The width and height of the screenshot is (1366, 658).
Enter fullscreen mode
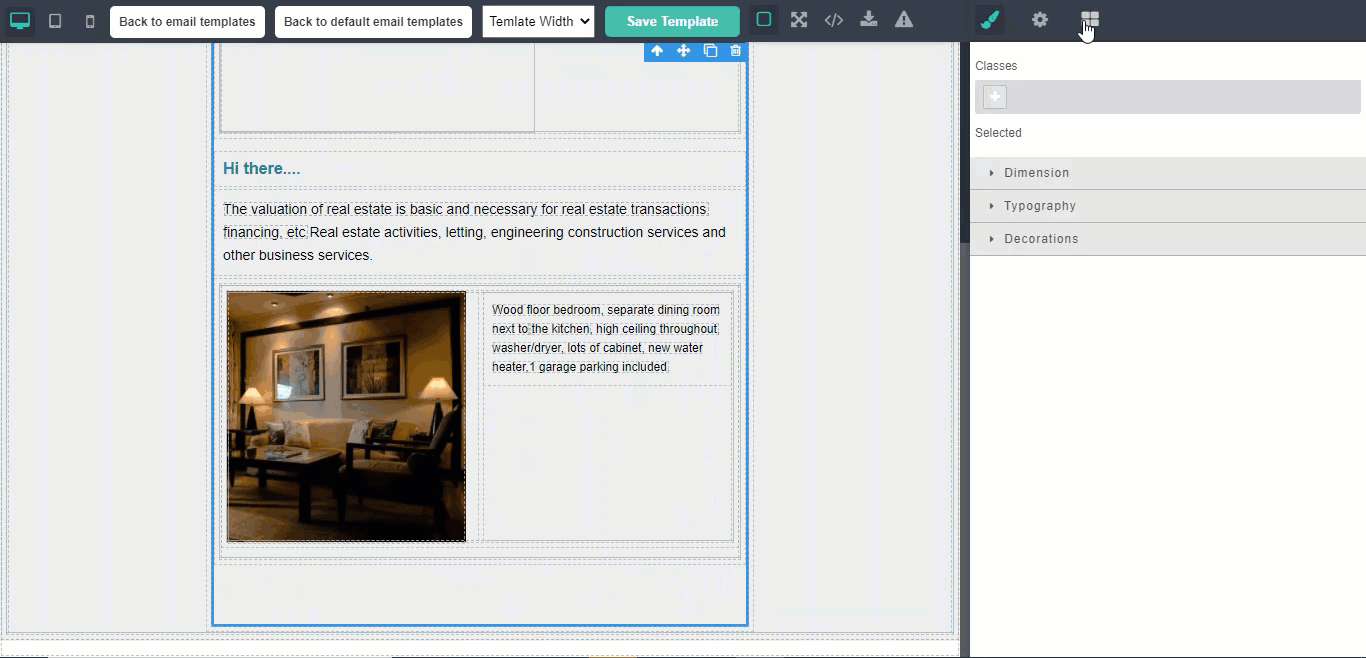pos(799,20)
